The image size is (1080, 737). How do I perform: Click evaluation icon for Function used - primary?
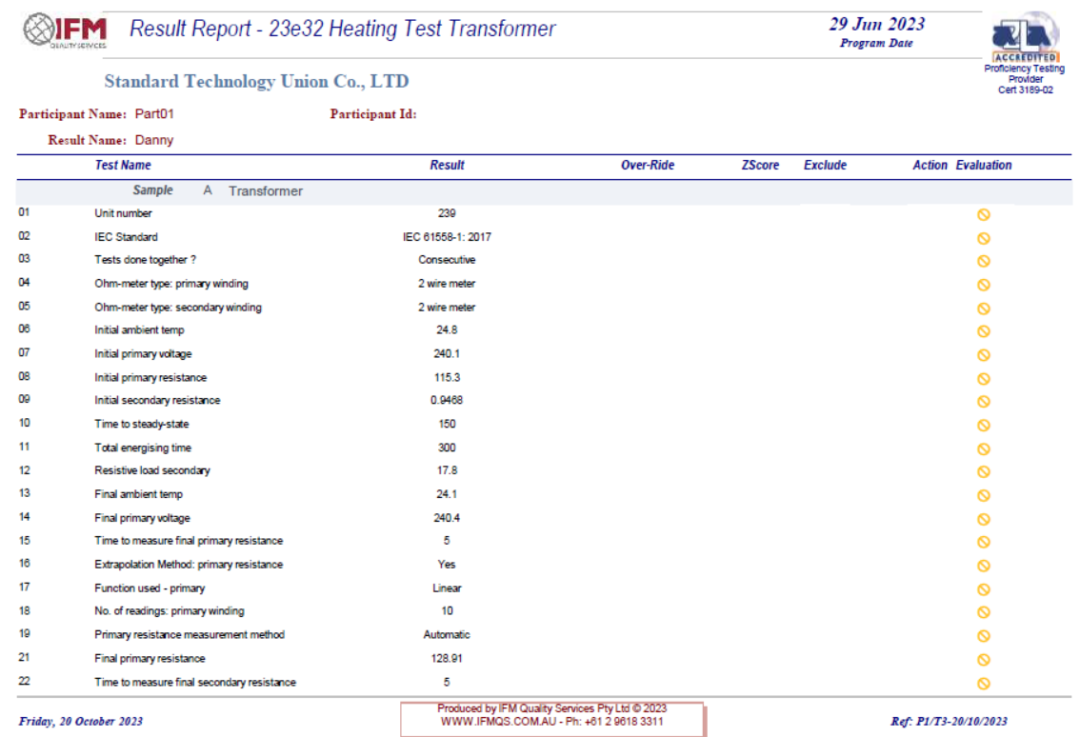tap(983, 590)
